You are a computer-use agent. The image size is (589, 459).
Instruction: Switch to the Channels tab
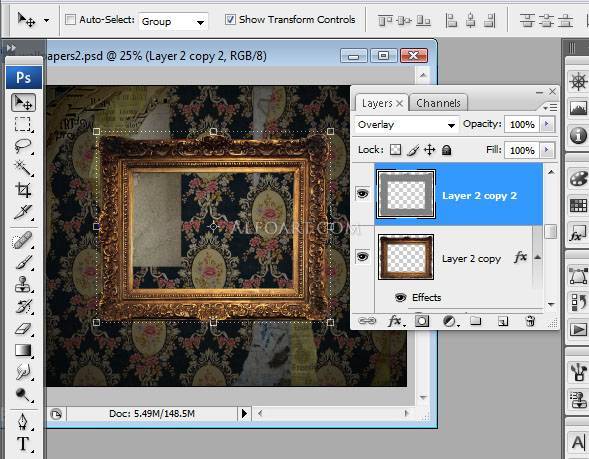click(438, 103)
